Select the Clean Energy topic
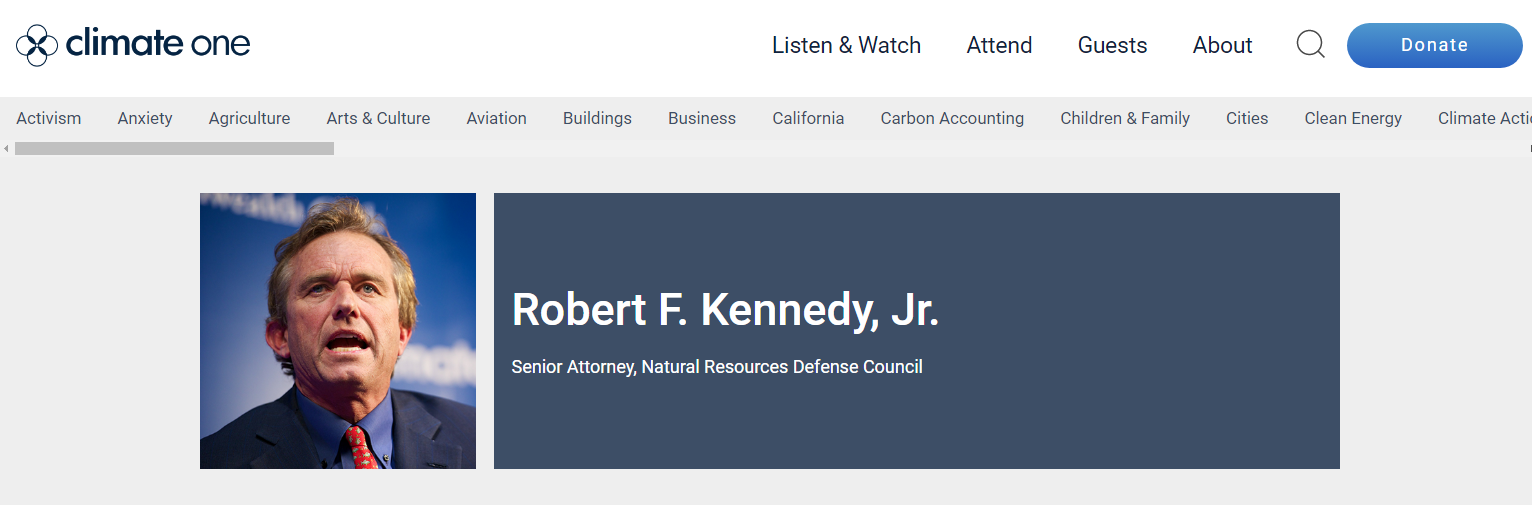1532x520 pixels. (1353, 118)
